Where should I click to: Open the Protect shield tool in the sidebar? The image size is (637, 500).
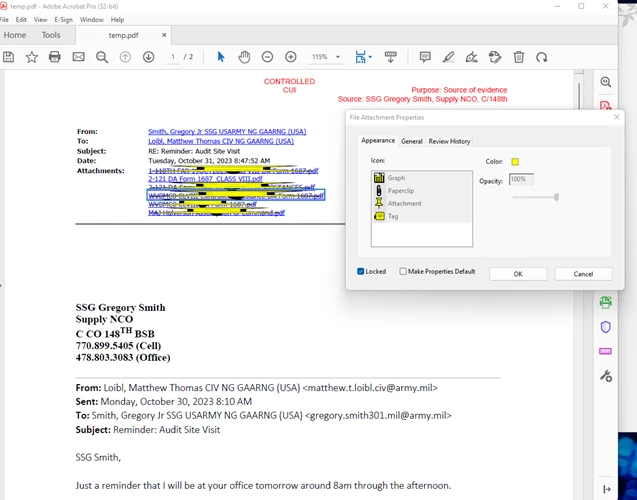(x=606, y=327)
